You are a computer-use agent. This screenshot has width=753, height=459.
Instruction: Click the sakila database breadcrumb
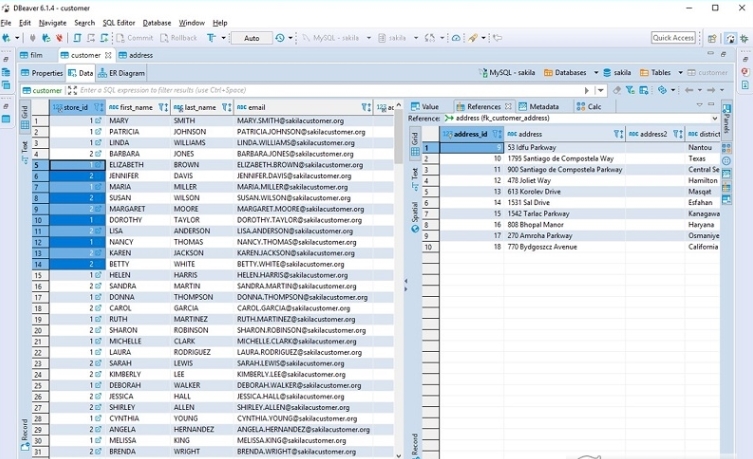617,72
